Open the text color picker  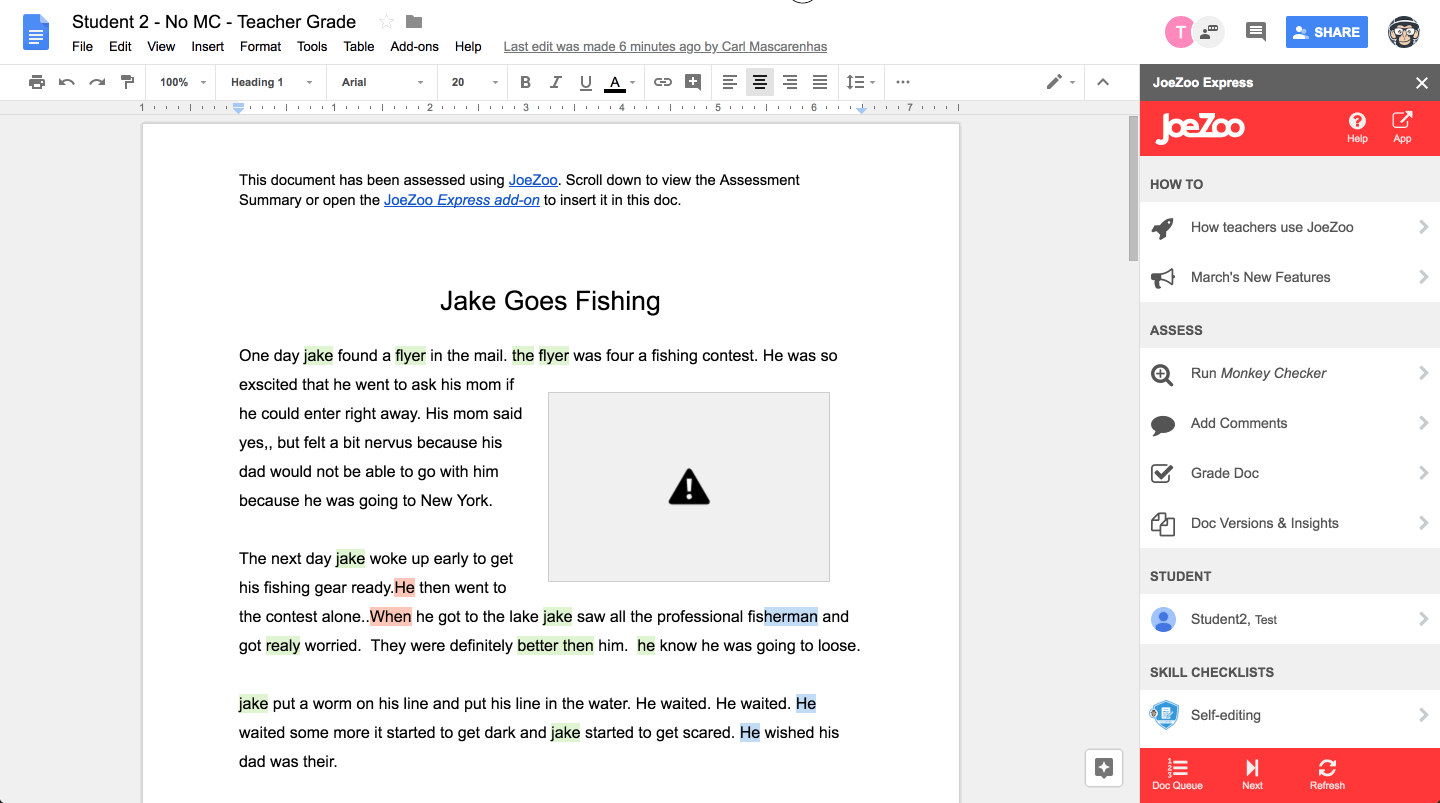pyautogui.click(x=616, y=82)
